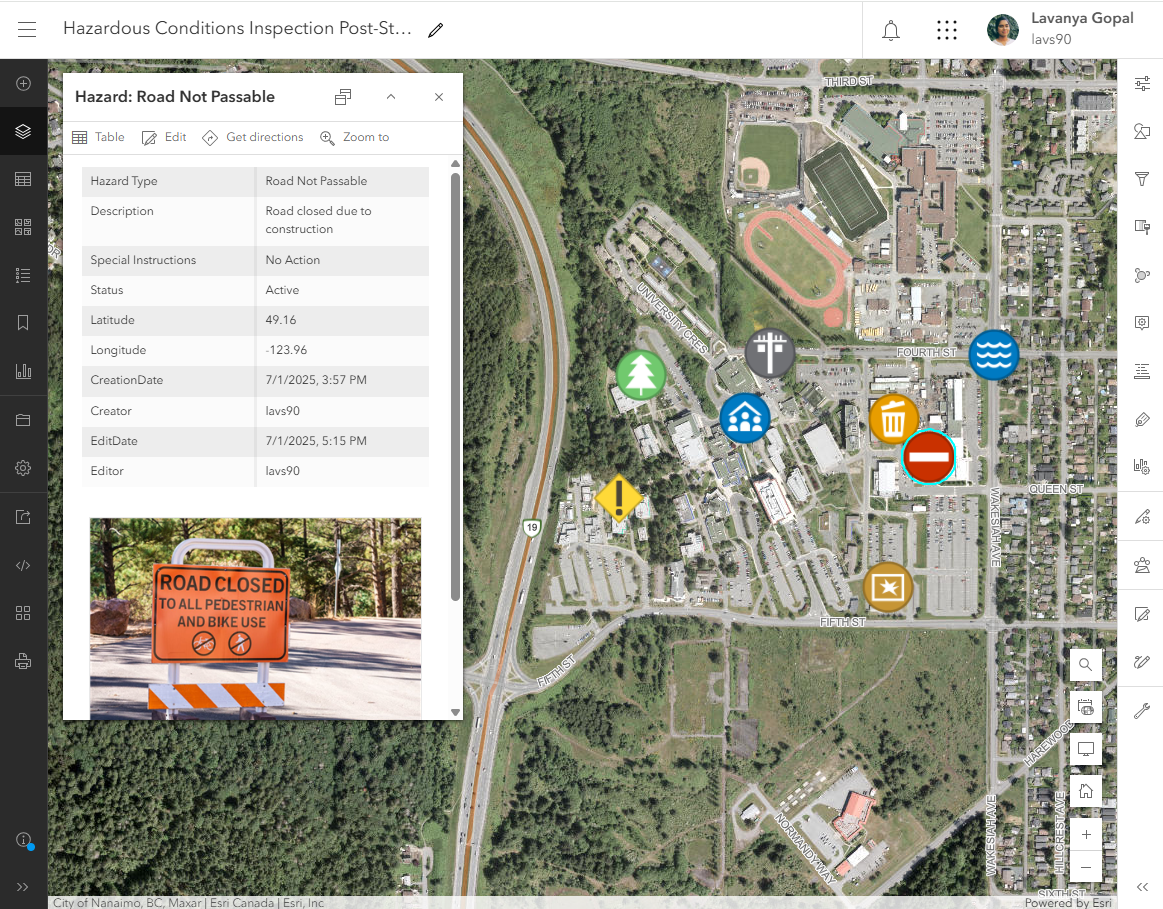Screen dimensions: 1163x909
Task: Click the CreationDate value '7/1/2025, 3:57 PM'
Action: 316,380
